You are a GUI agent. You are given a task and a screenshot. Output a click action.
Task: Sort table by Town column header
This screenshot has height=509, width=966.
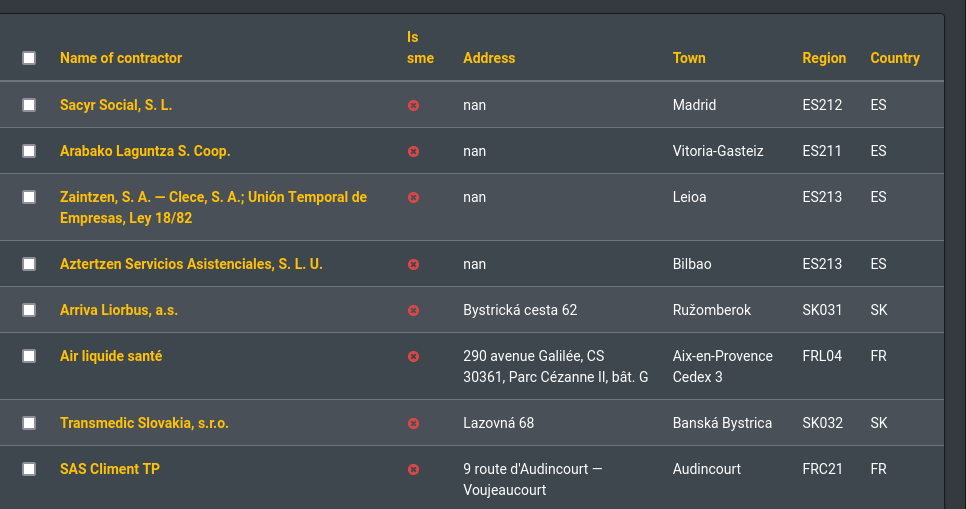coord(689,58)
